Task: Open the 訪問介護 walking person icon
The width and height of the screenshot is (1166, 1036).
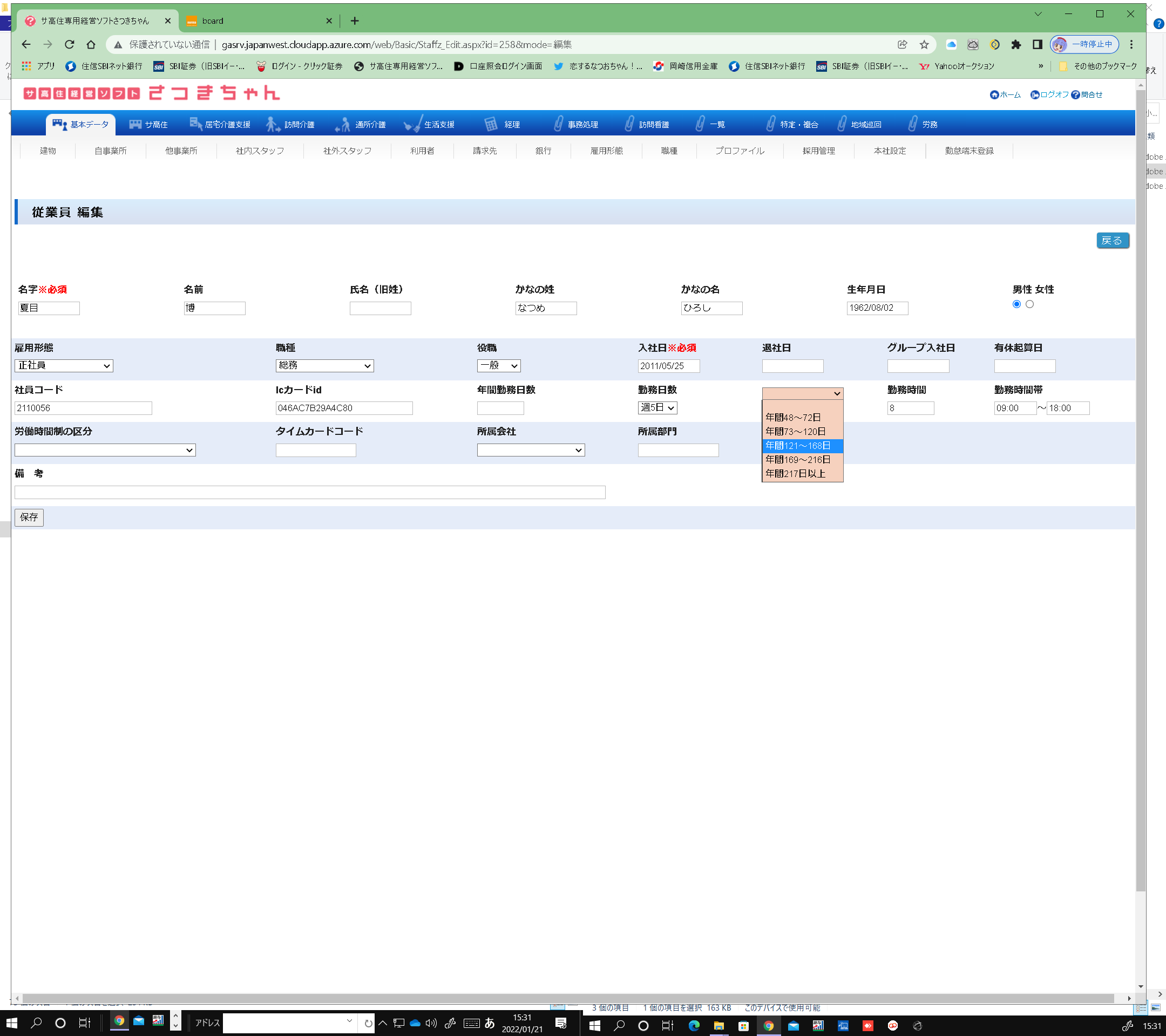Action: point(273,124)
